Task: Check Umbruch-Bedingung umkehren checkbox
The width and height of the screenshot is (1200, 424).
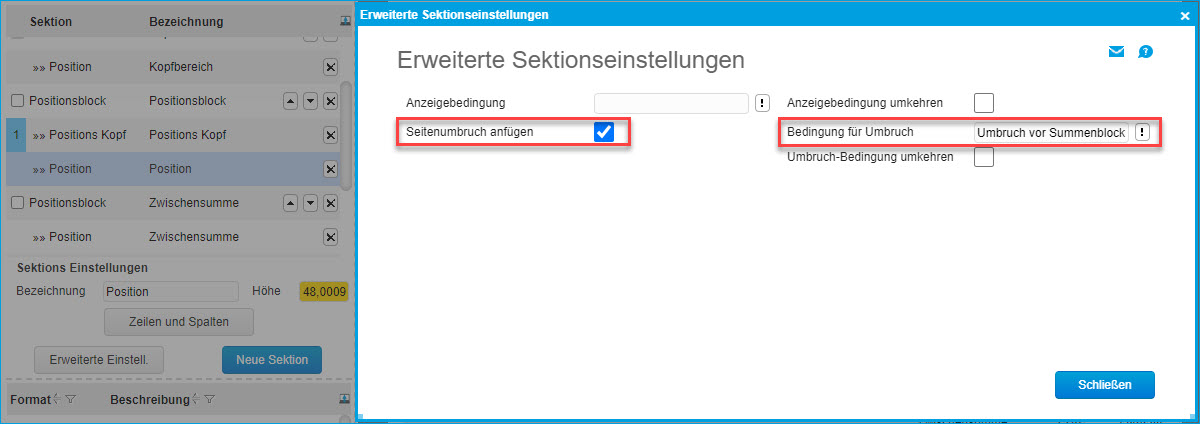Action: pyautogui.click(x=984, y=157)
